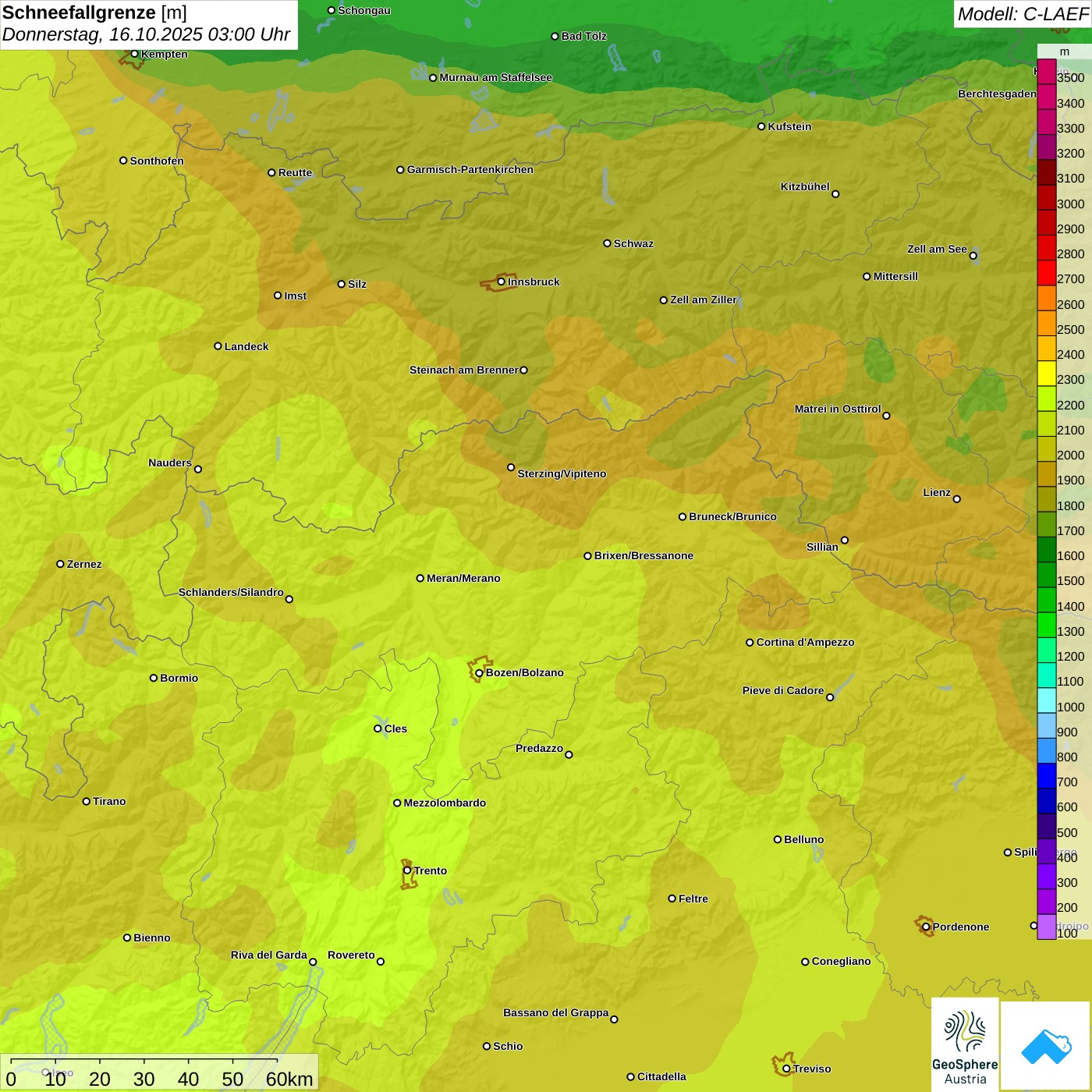The height and width of the screenshot is (1092, 1092).
Task: Click the blue cloud weather logo
Action: (x=1046, y=1046)
